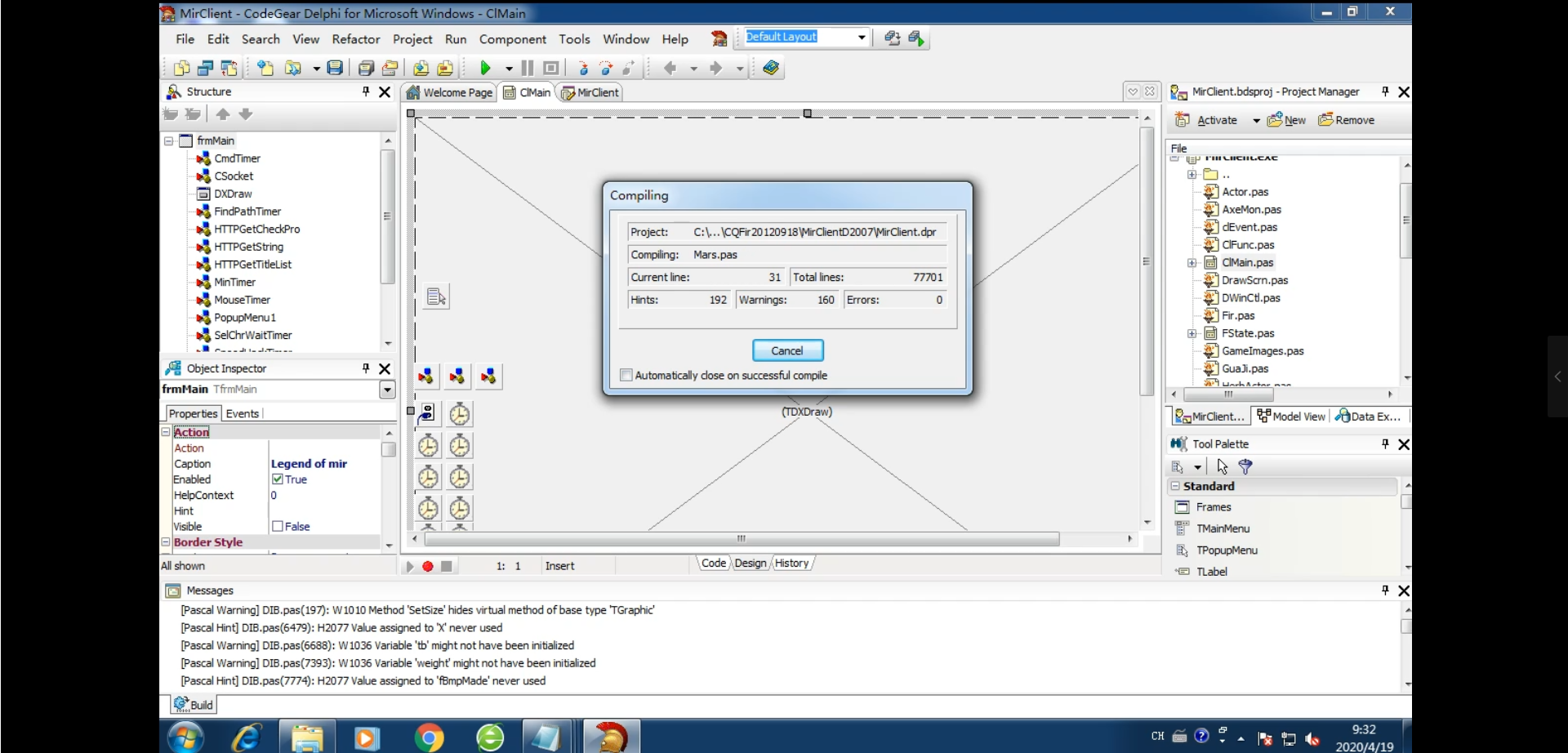Viewport: 1568px width, 753px height.
Task: Click the Build tab in Messages
Action: (x=194, y=704)
